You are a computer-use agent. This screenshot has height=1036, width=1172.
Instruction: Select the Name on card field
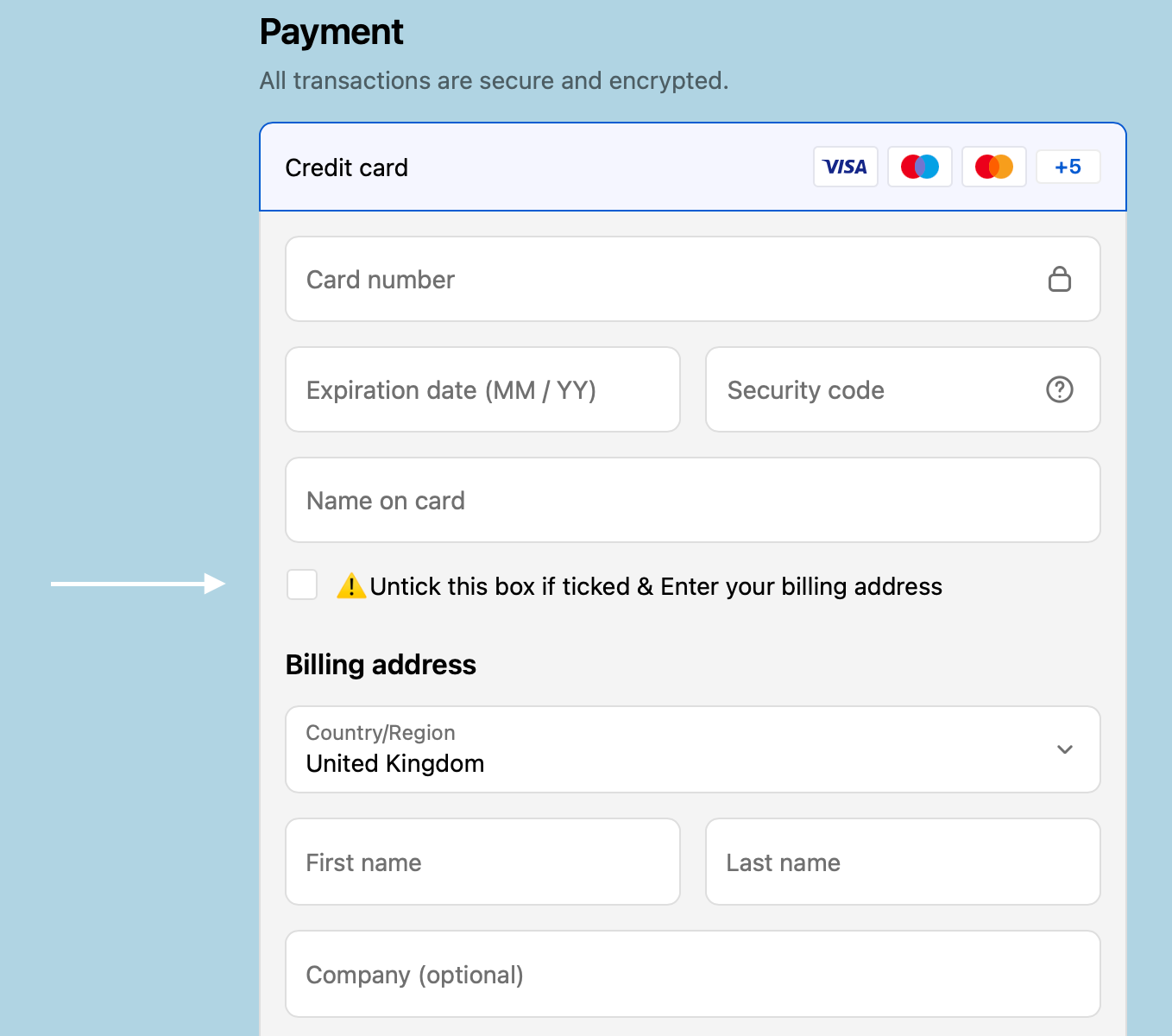click(692, 500)
